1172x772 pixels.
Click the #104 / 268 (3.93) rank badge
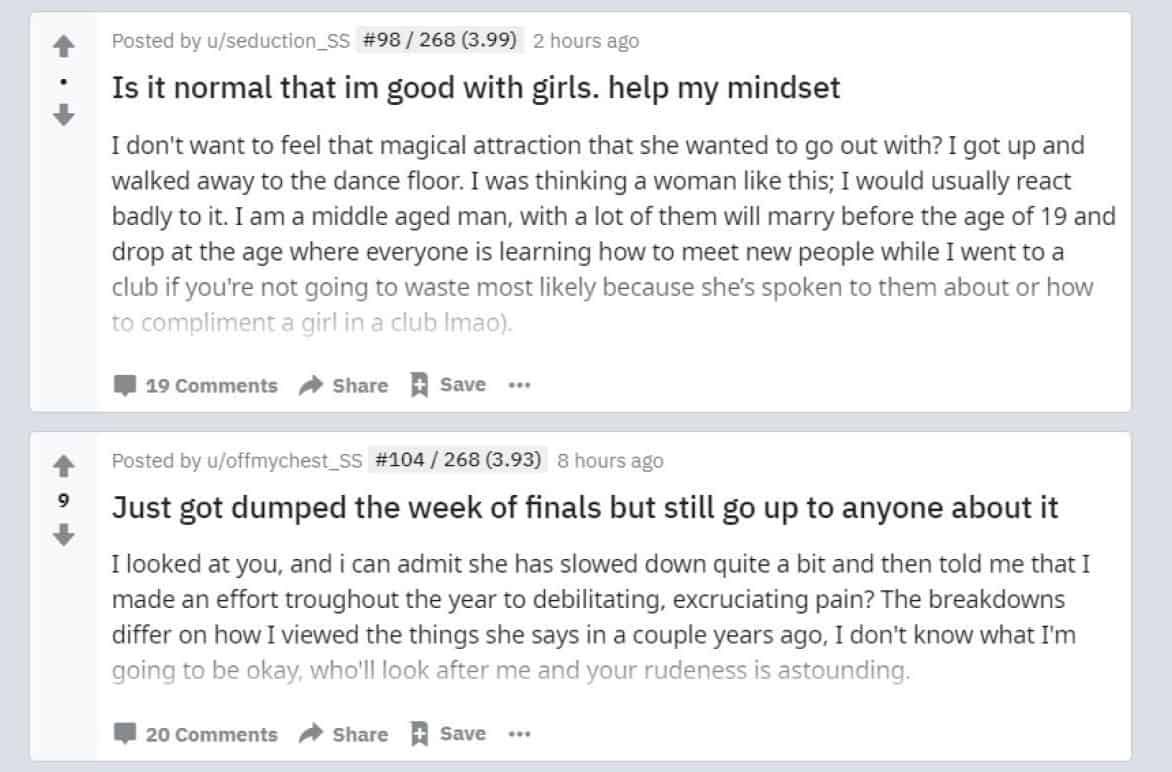pos(458,460)
